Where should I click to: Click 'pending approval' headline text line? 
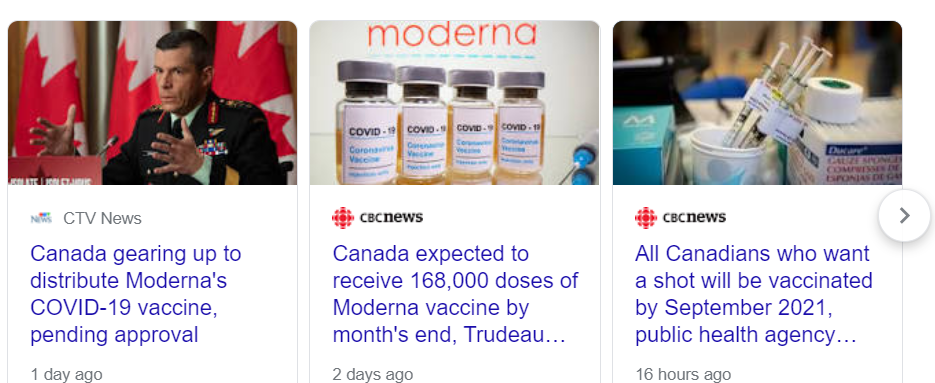[x=114, y=335]
